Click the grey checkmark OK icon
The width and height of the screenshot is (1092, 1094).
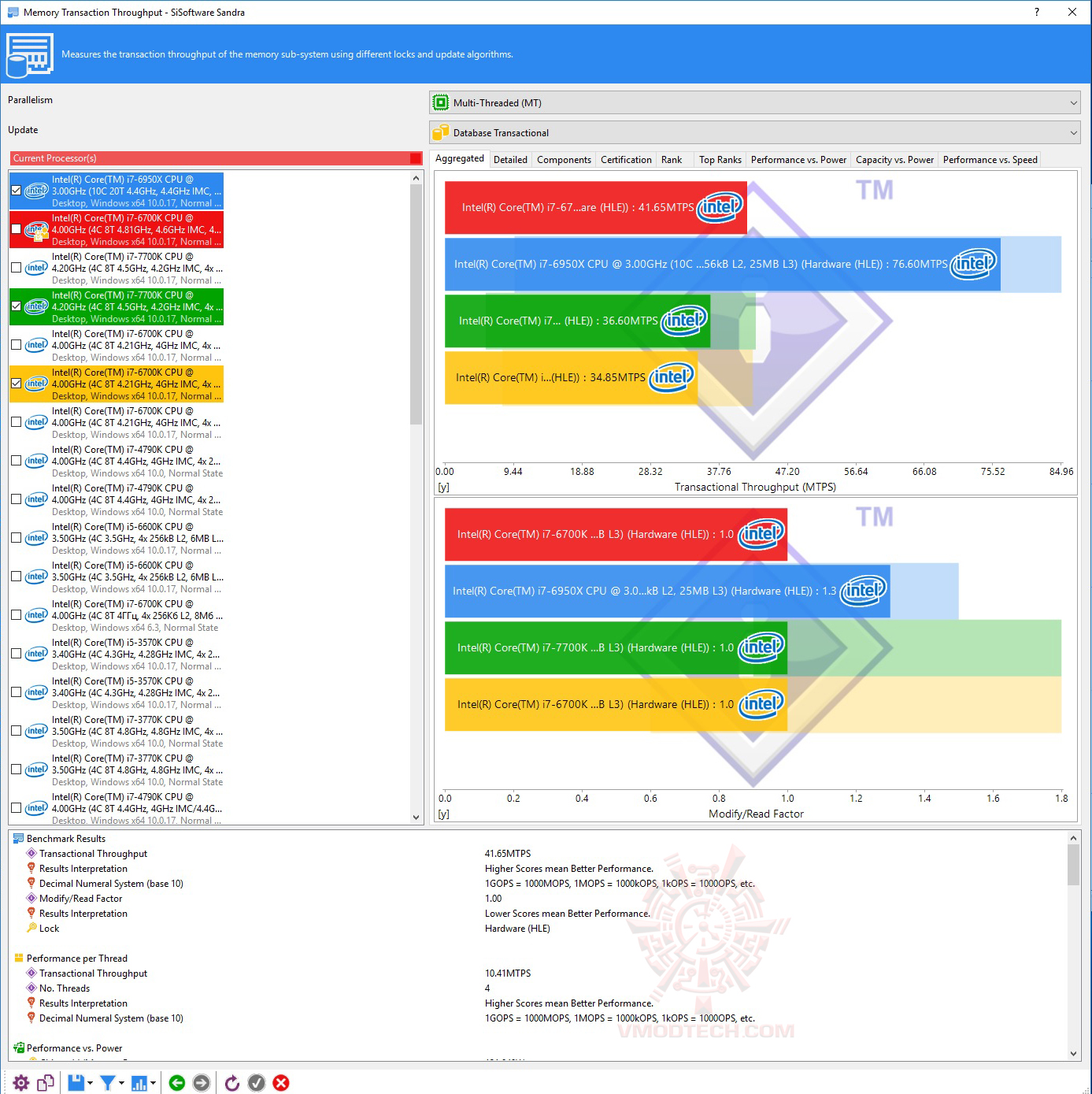coord(257,1083)
